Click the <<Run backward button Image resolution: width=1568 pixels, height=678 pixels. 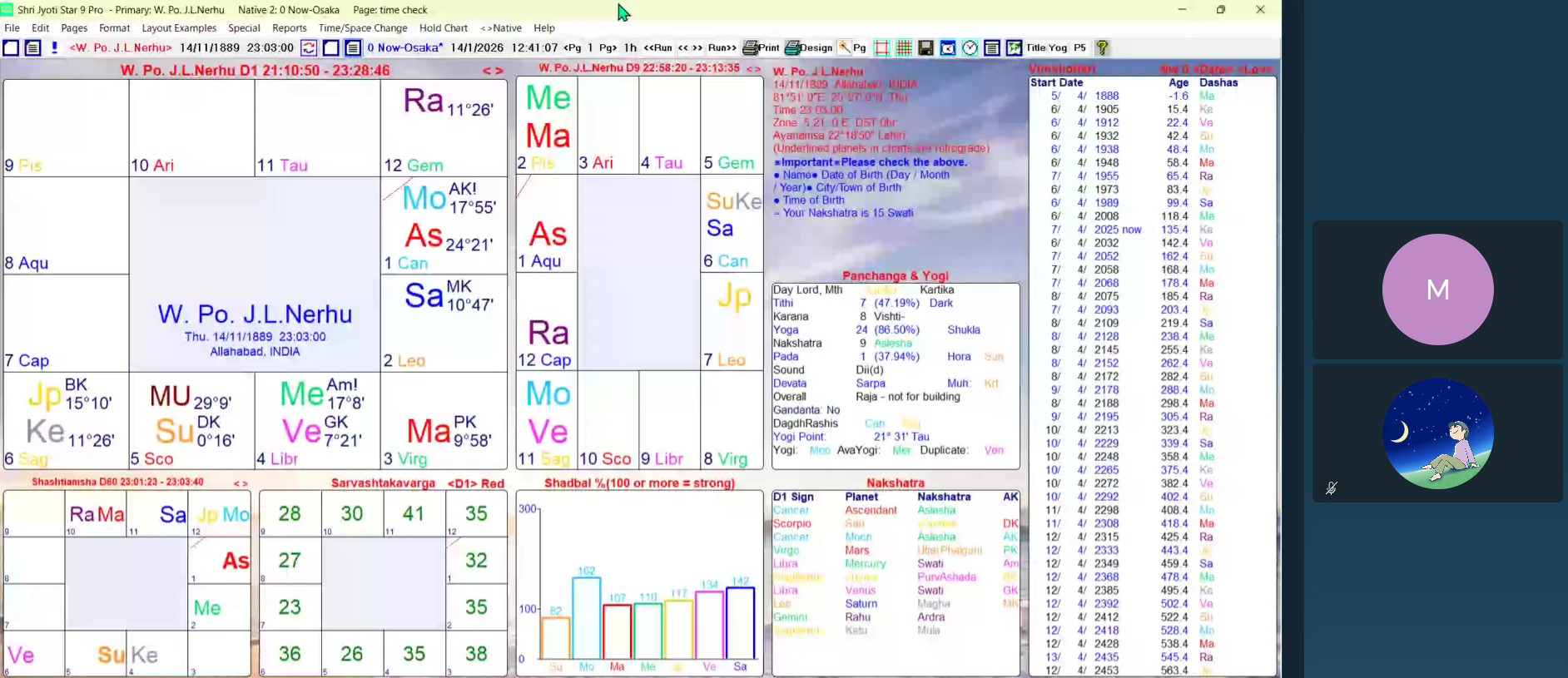coord(657,48)
